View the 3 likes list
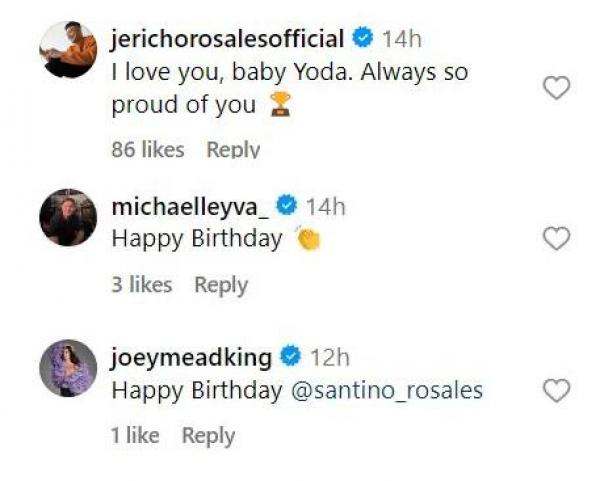The image size is (600, 481). click(x=142, y=285)
